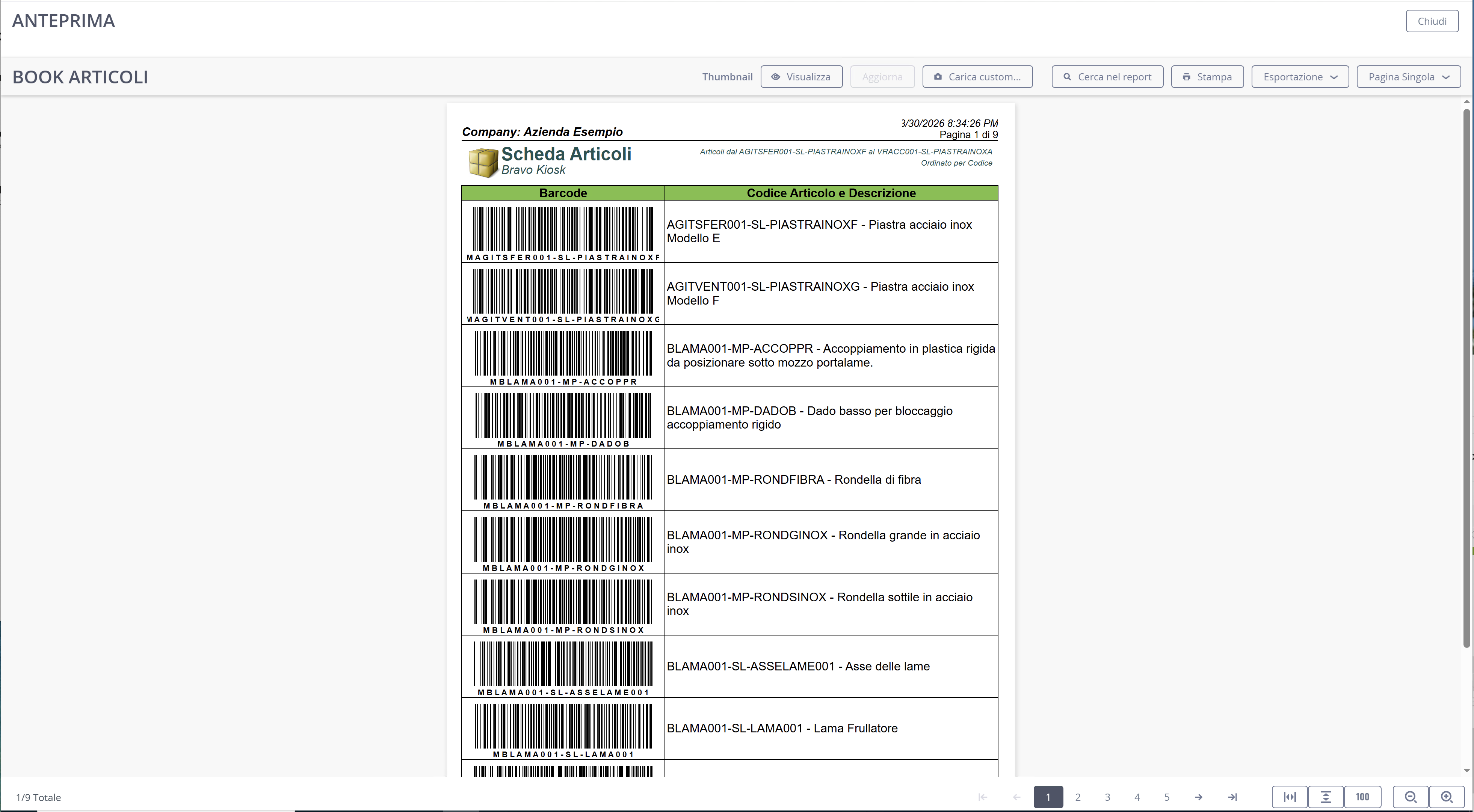
Task: Click BLAMA001-MP-DADOB description cell
Action: click(x=831, y=418)
